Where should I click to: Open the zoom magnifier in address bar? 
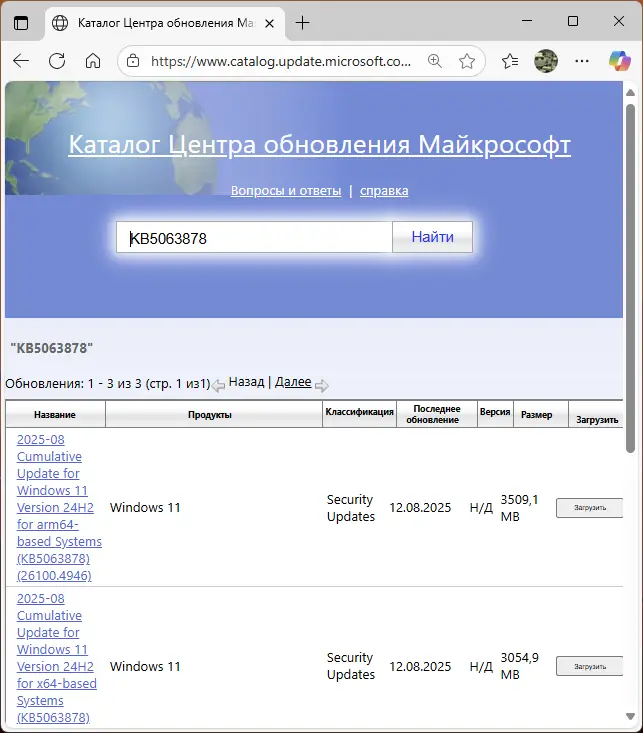pyautogui.click(x=435, y=61)
